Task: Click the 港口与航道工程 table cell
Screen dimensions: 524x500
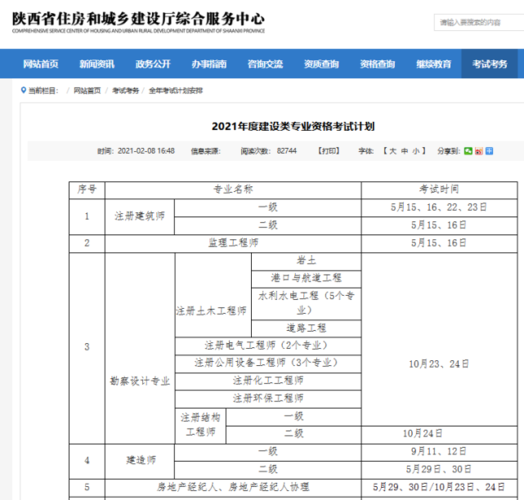Action: click(306, 278)
